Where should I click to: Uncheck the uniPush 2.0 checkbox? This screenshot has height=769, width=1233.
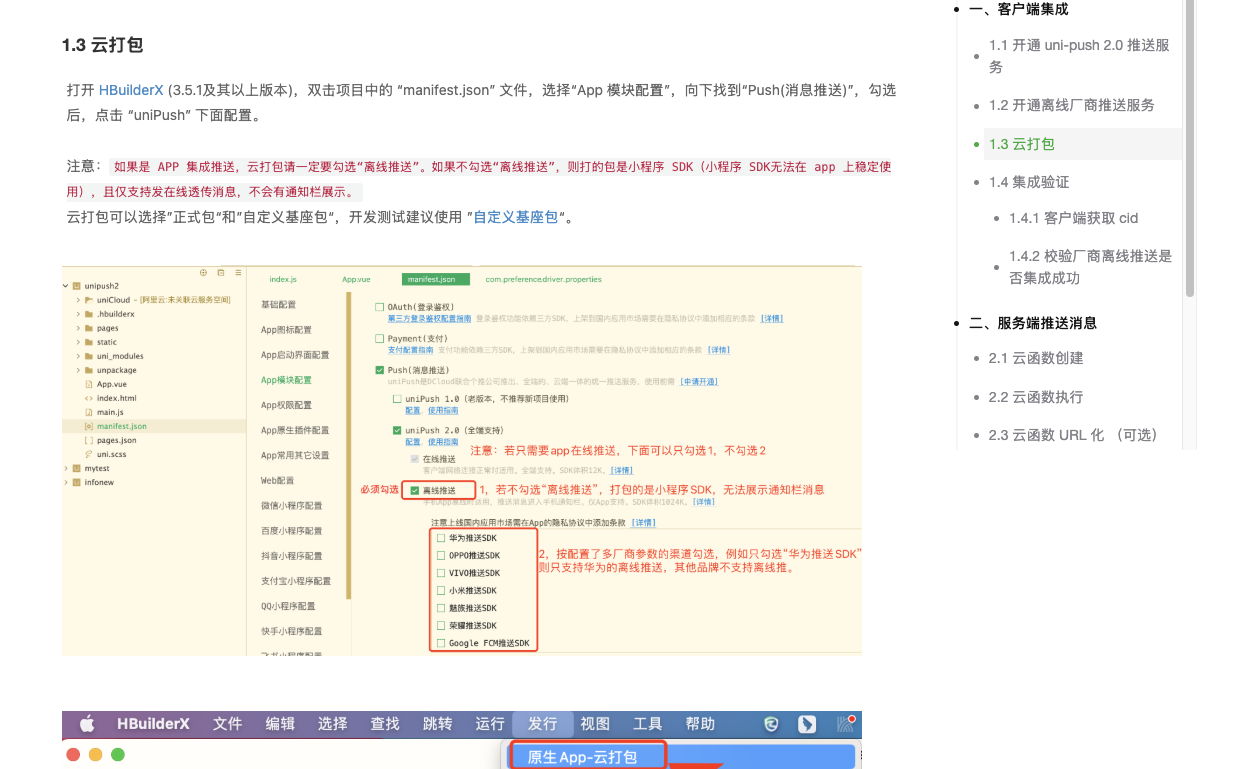point(397,431)
